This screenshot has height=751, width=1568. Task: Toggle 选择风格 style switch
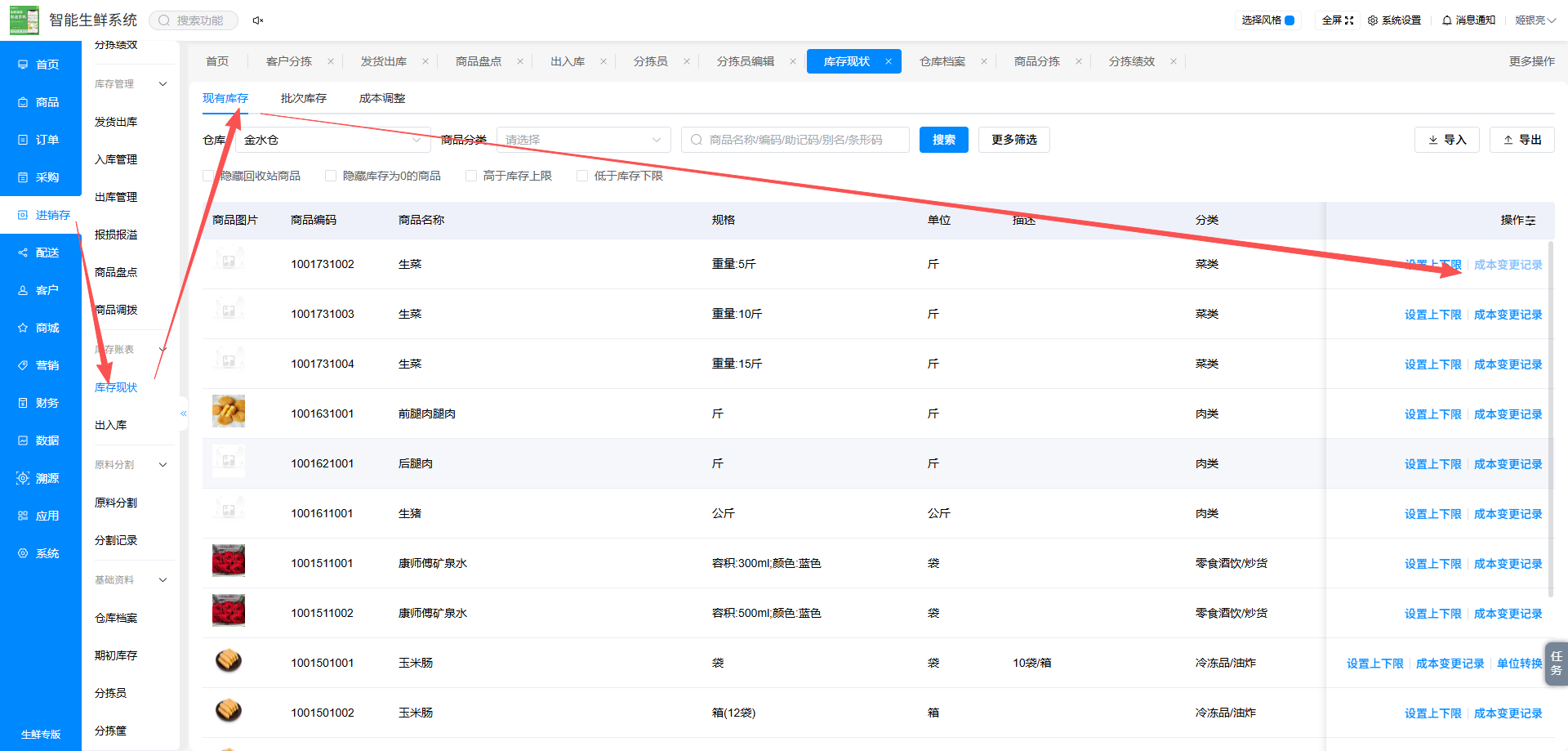[1290, 20]
